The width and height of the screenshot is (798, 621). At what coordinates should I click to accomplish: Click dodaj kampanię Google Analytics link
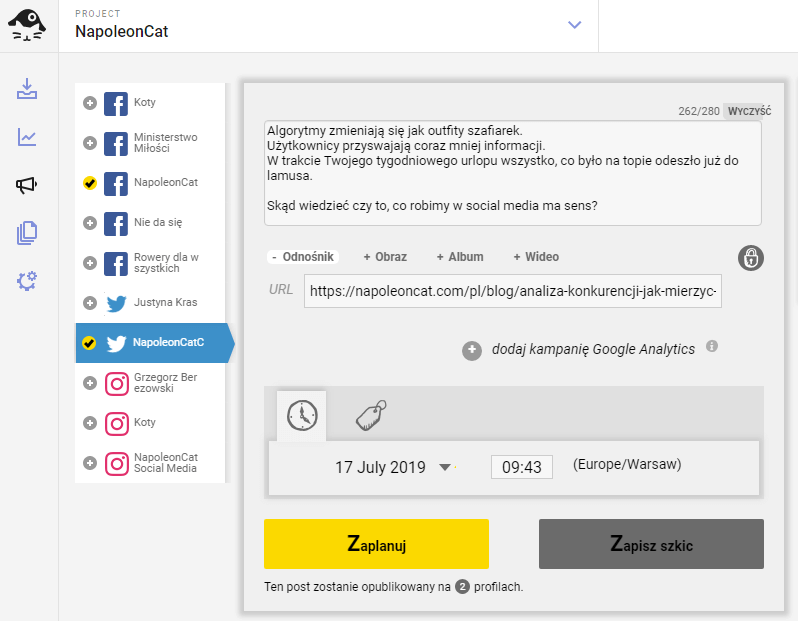point(593,349)
